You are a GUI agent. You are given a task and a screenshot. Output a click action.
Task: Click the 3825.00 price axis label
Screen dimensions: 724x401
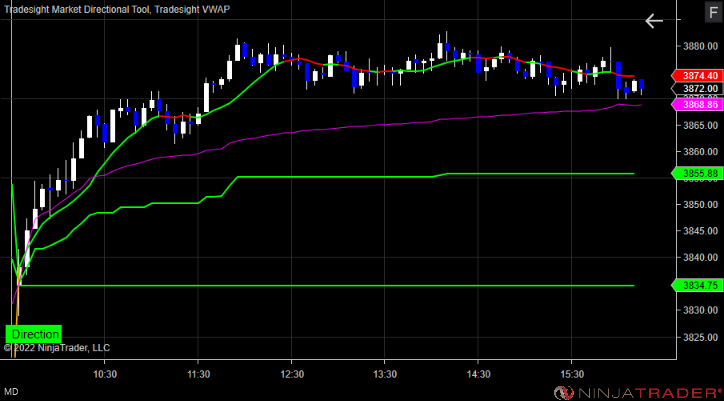pyautogui.click(x=700, y=337)
